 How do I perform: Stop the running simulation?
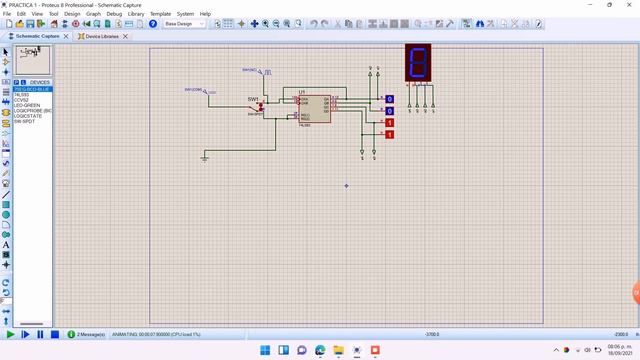click(55, 335)
